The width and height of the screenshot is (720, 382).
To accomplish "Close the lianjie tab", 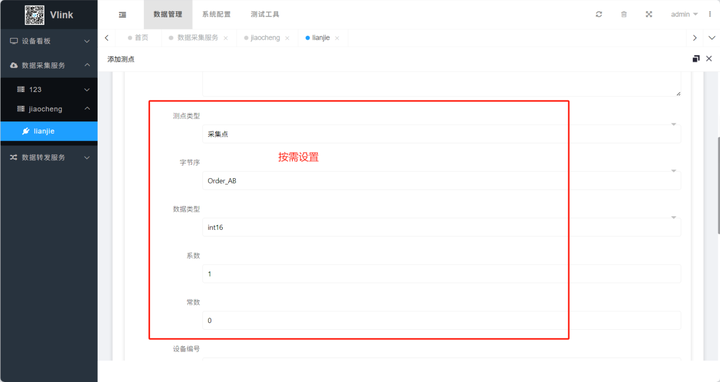I will (337, 38).
